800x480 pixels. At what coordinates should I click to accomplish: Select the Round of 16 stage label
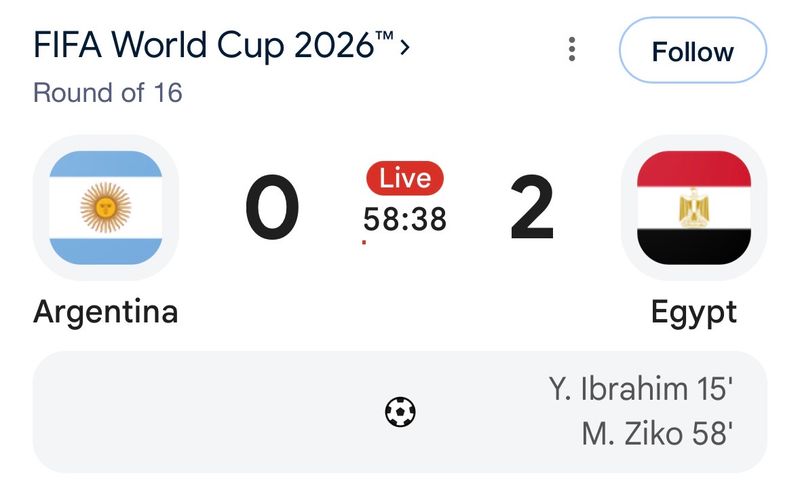108,93
